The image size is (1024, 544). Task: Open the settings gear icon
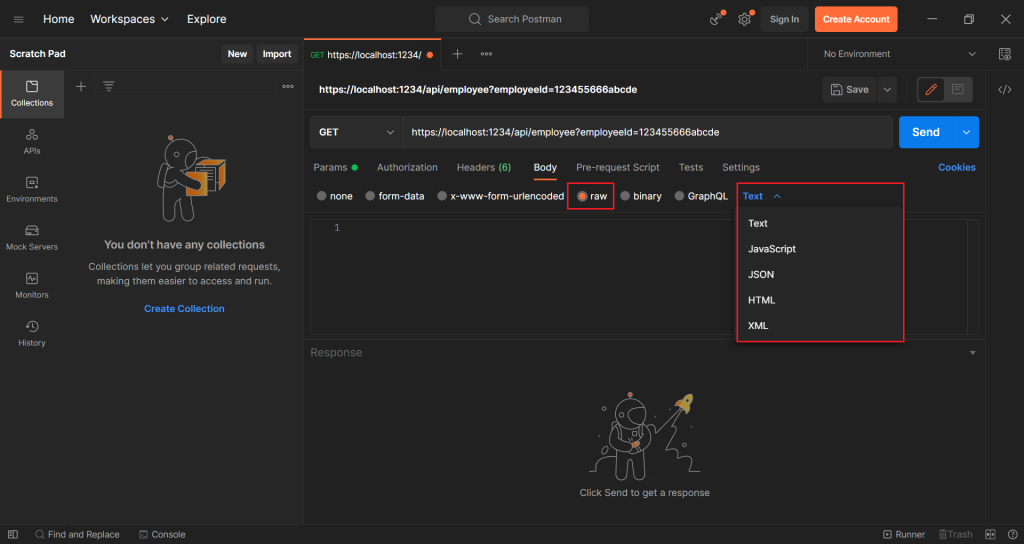pos(744,20)
